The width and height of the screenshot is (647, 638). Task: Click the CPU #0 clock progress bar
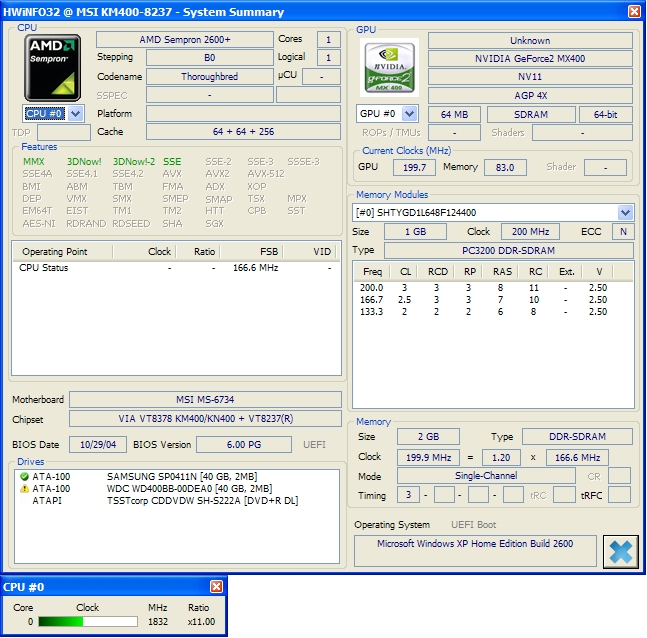click(87, 621)
